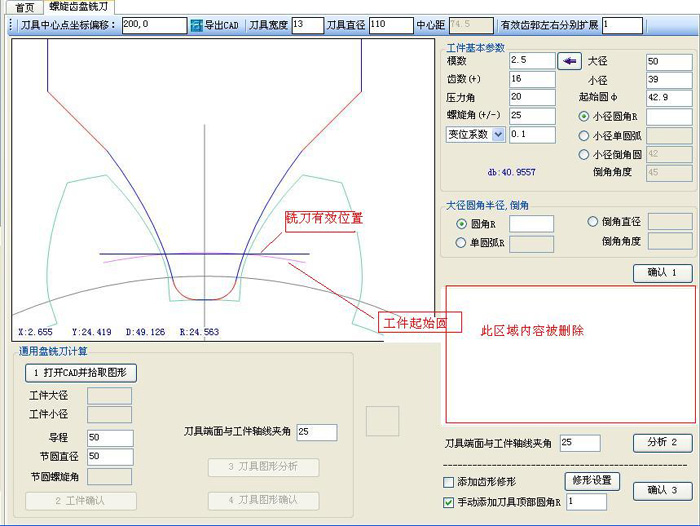Switch to the 首页 tab
Screen dimensions: 700x526
pyautogui.click(x=24, y=7)
